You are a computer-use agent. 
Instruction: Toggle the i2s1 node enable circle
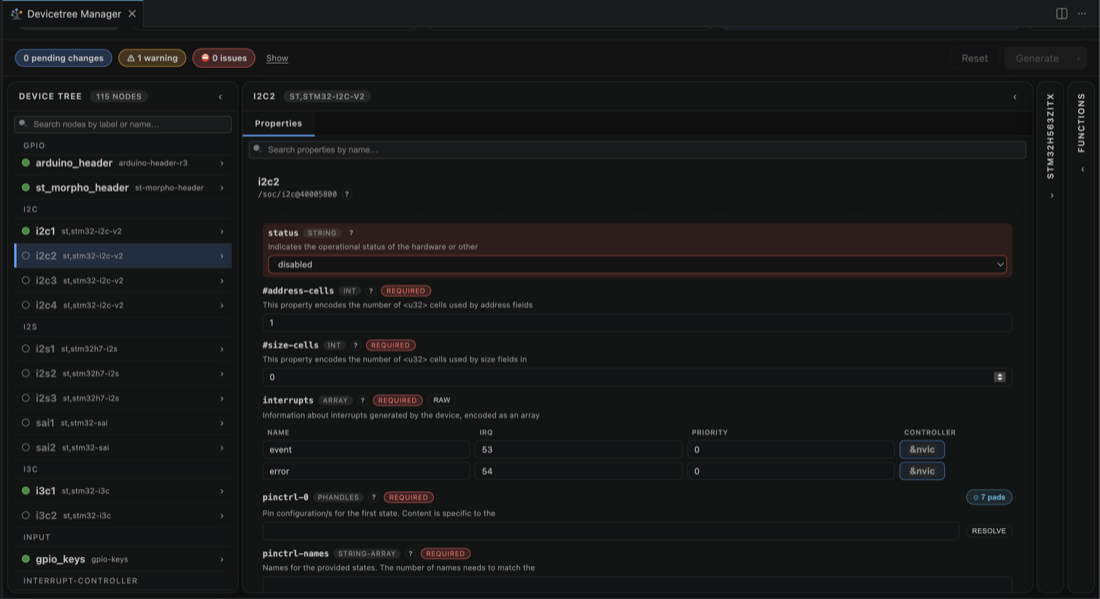[x=26, y=349]
